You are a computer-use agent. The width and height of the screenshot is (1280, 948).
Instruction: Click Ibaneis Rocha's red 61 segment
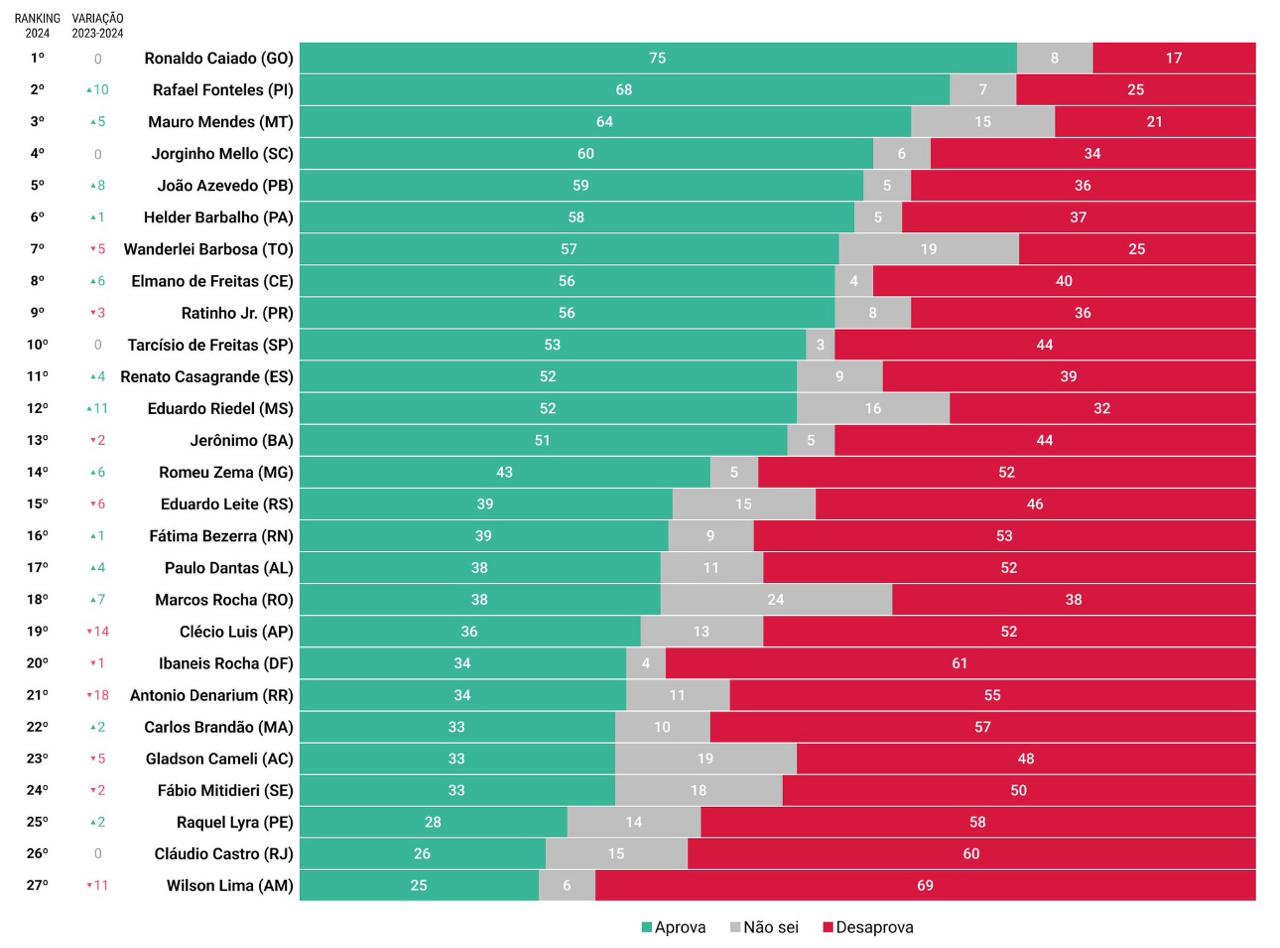[x=960, y=663]
